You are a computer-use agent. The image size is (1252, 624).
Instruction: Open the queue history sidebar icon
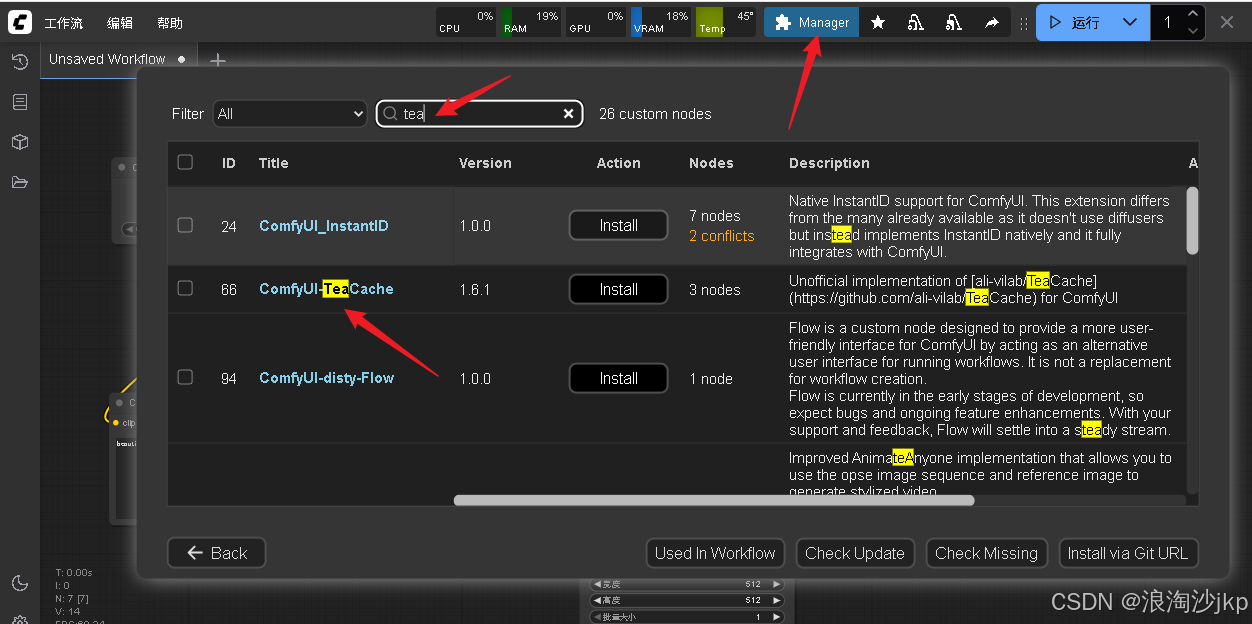[20, 62]
